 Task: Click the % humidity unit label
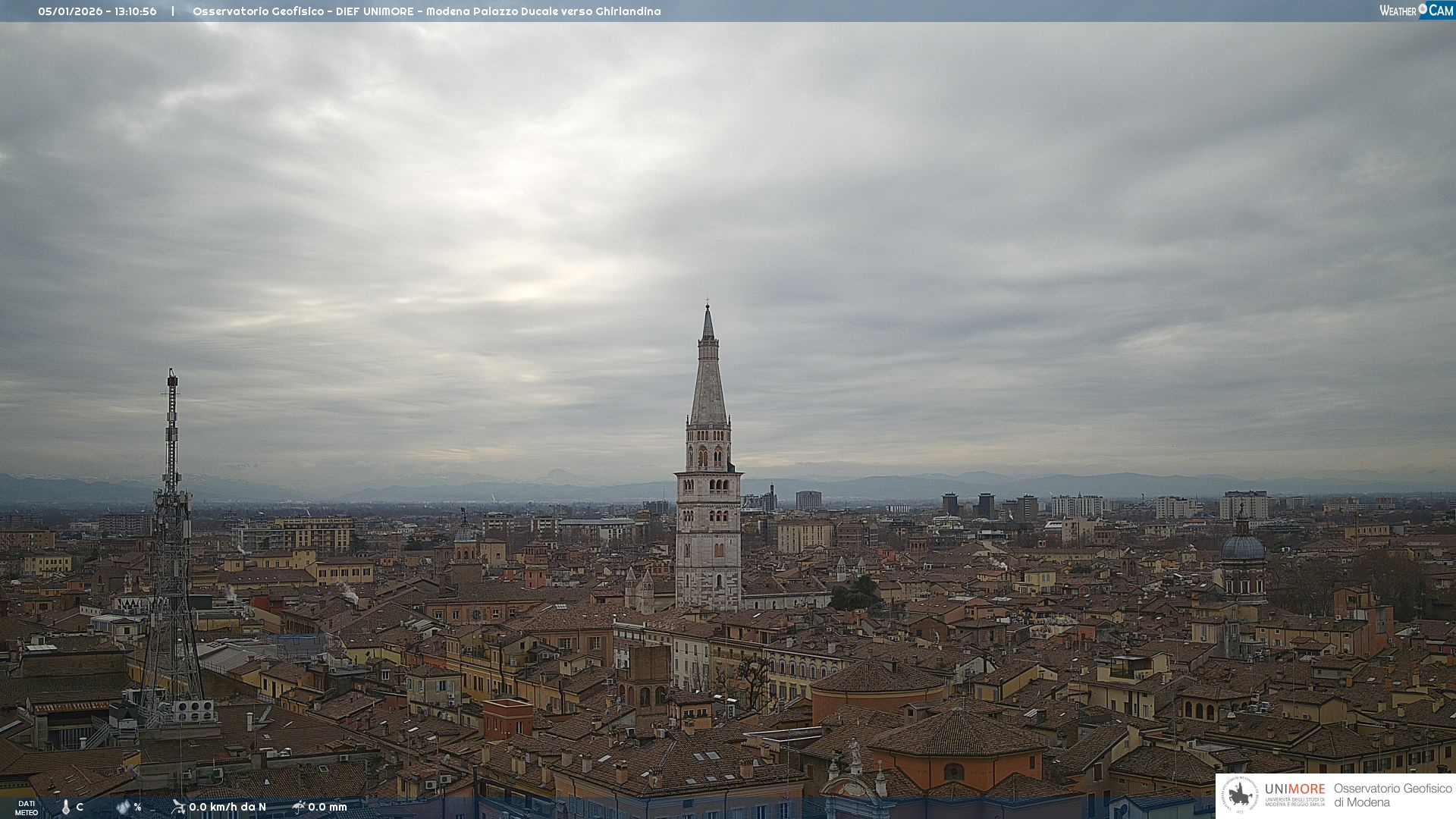point(137,807)
